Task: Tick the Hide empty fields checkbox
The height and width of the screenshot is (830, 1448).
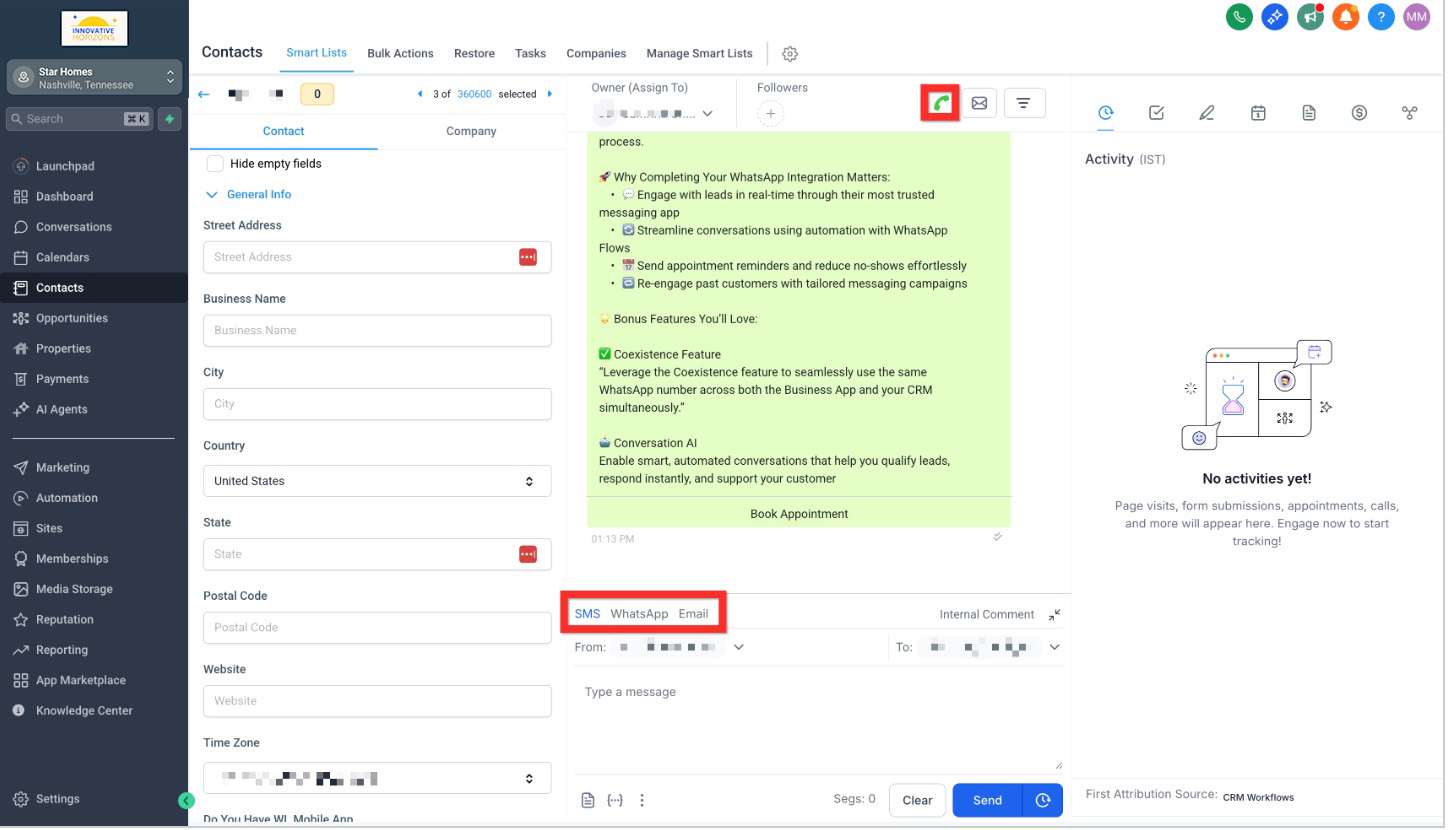Action: (215, 164)
